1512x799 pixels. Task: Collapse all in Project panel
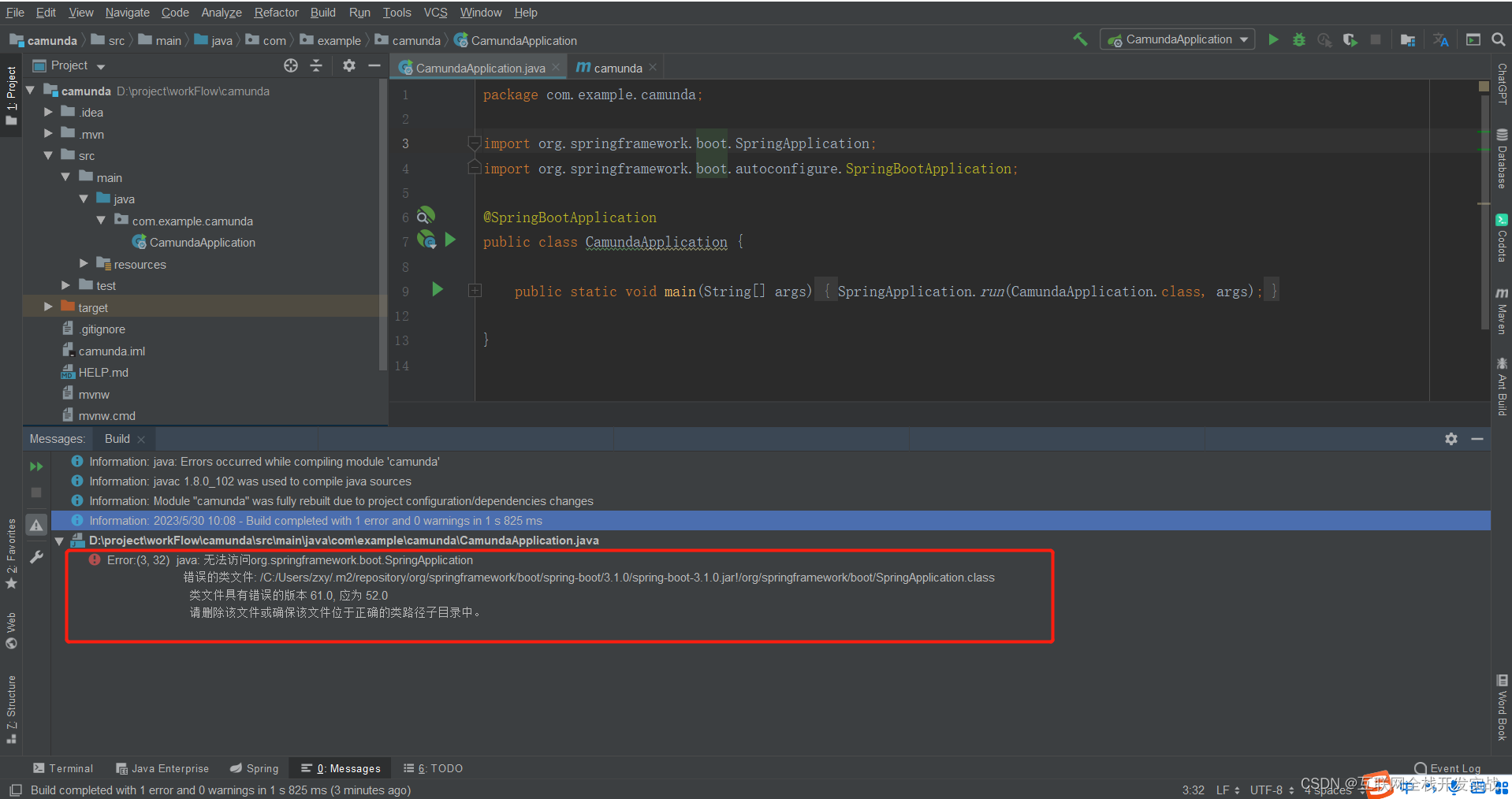tap(316, 65)
